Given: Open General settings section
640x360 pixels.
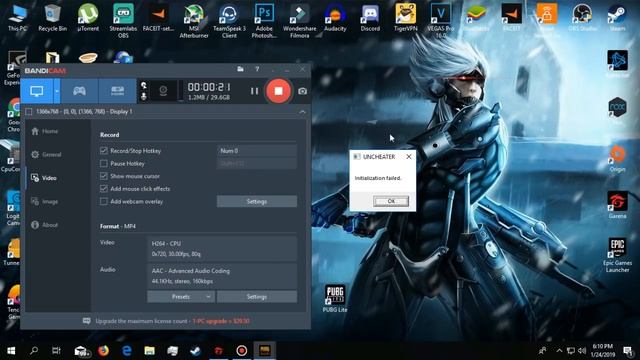Looking at the screenshot, I should coord(46,154).
